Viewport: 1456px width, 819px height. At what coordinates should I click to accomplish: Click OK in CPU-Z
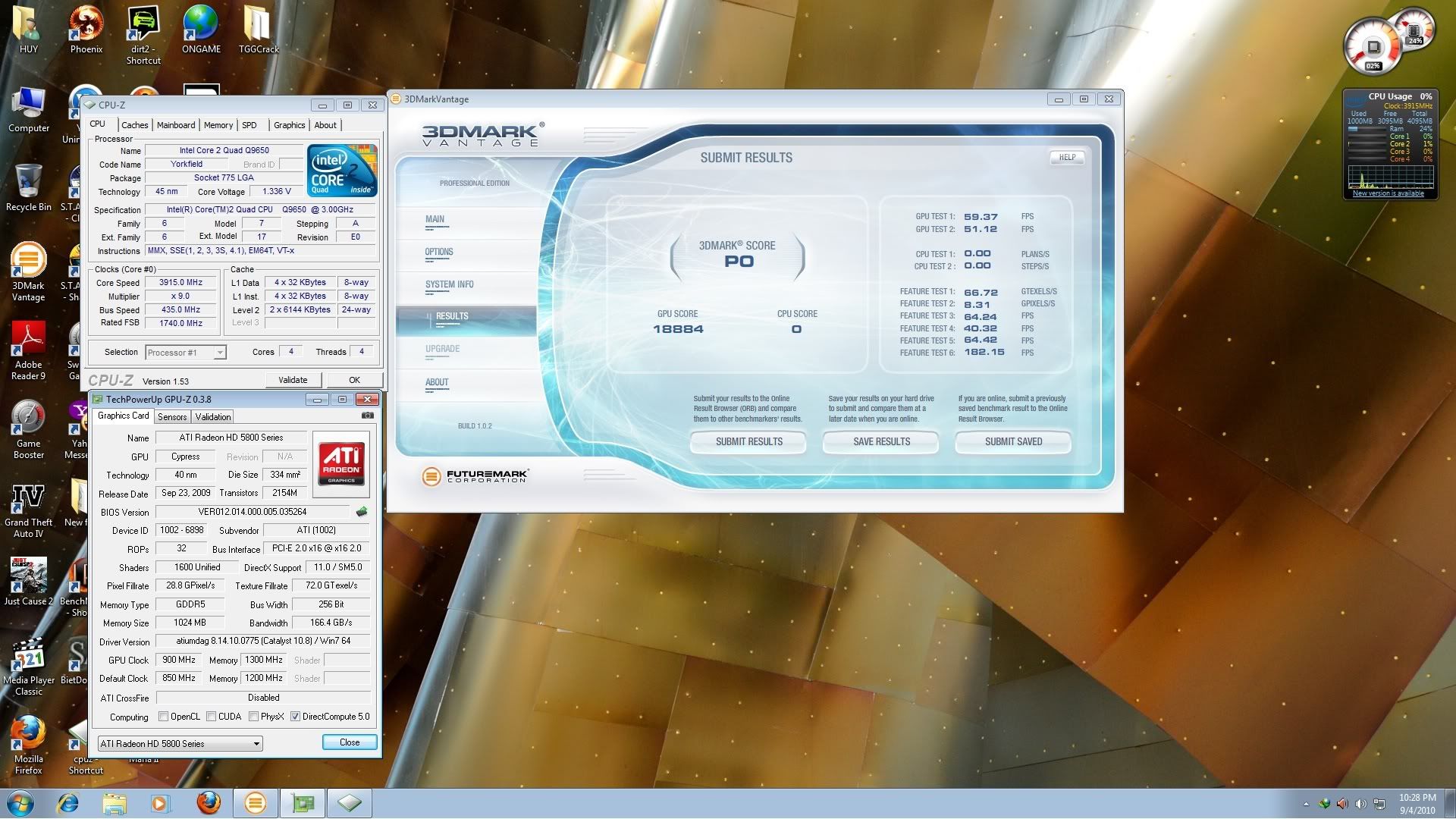point(354,380)
